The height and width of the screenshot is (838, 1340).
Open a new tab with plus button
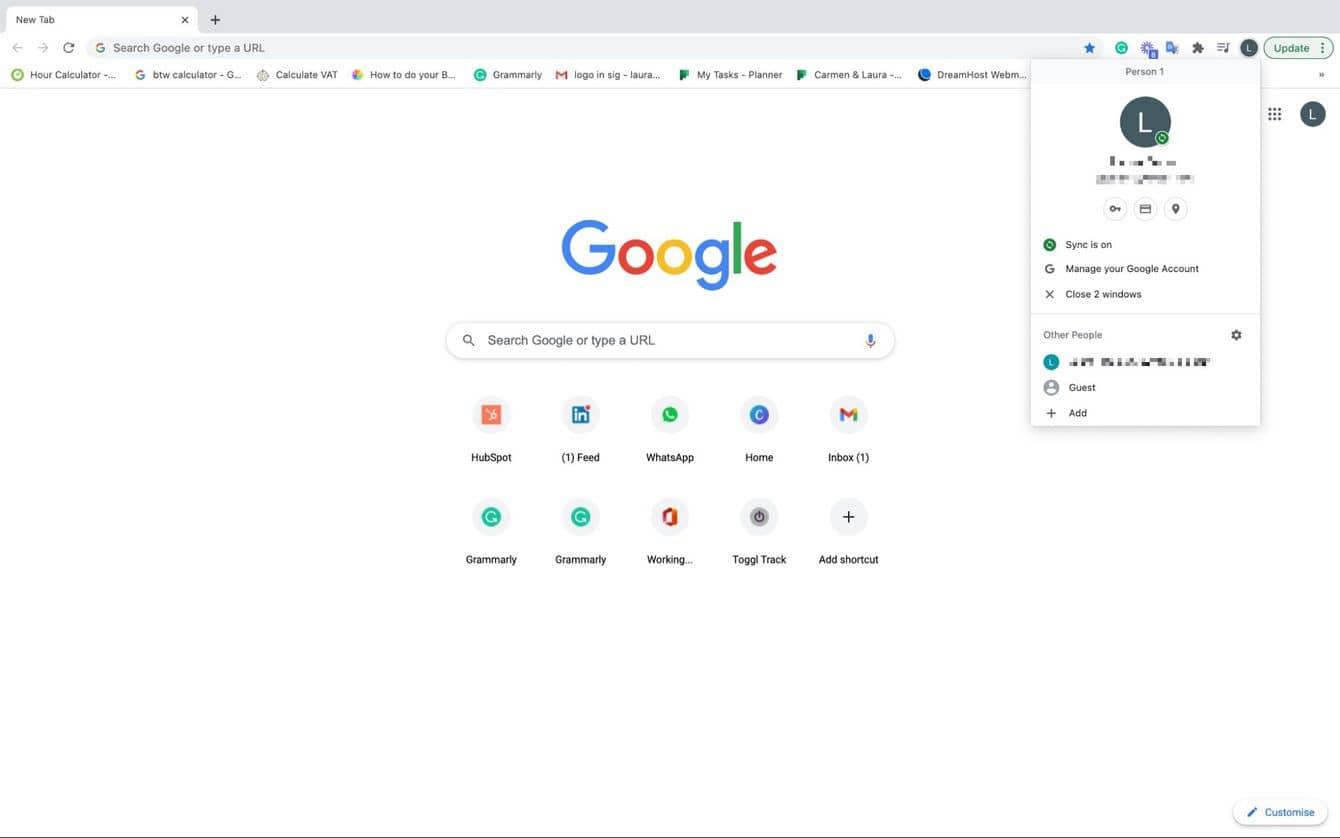tap(215, 20)
